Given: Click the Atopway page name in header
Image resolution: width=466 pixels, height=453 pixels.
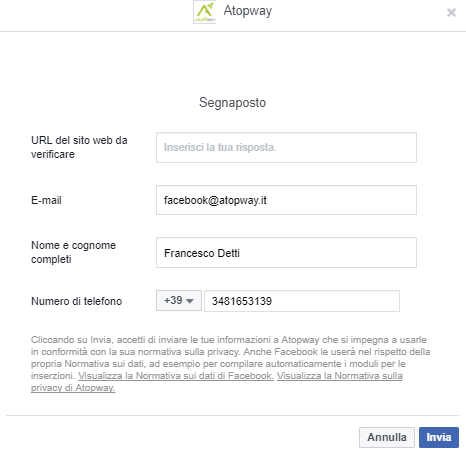Looking at the screenshot, I should point(248,11).
